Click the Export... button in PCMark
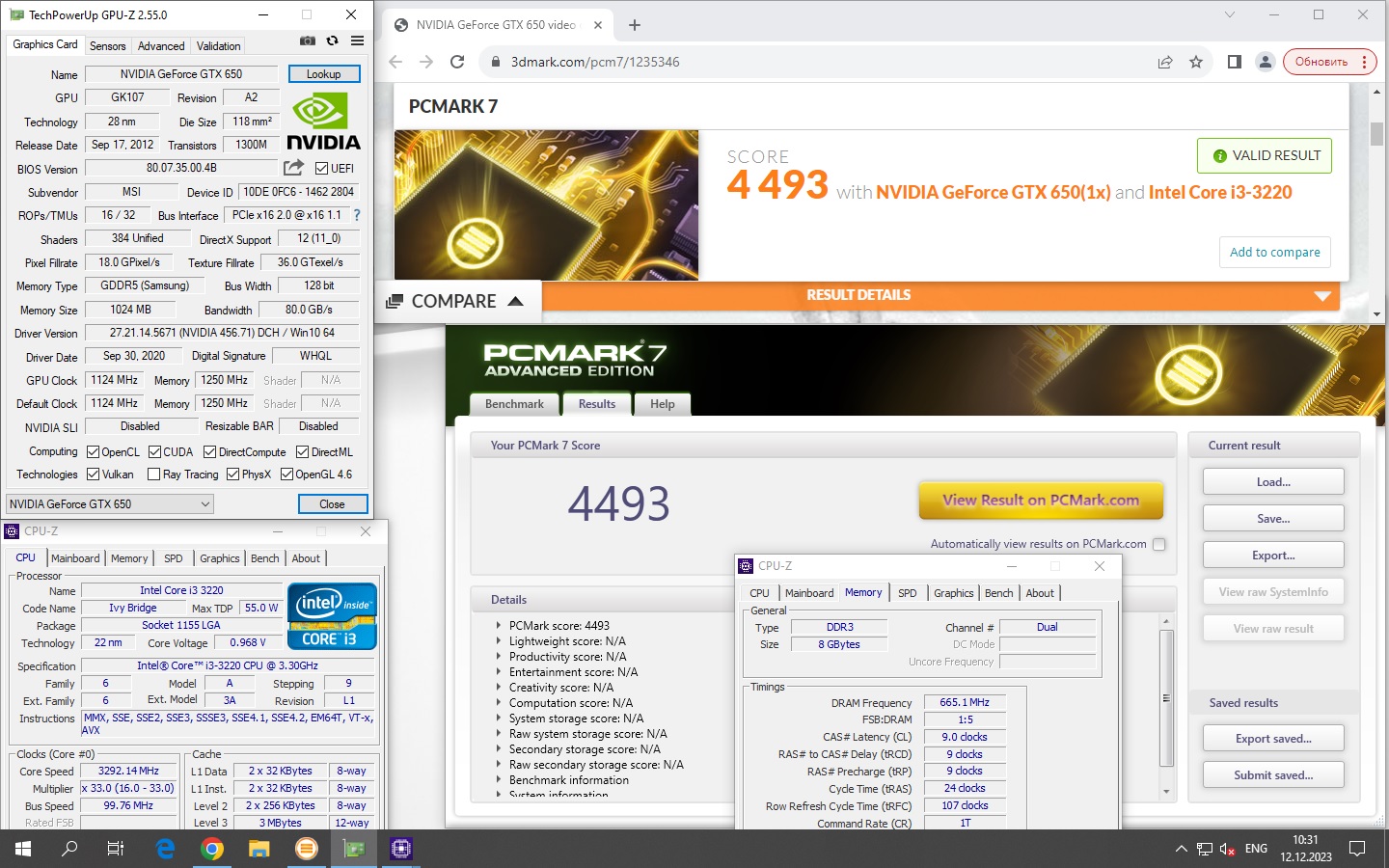Image resolution: width=1389 pixels, height=868 pixels. [1273, 556]
